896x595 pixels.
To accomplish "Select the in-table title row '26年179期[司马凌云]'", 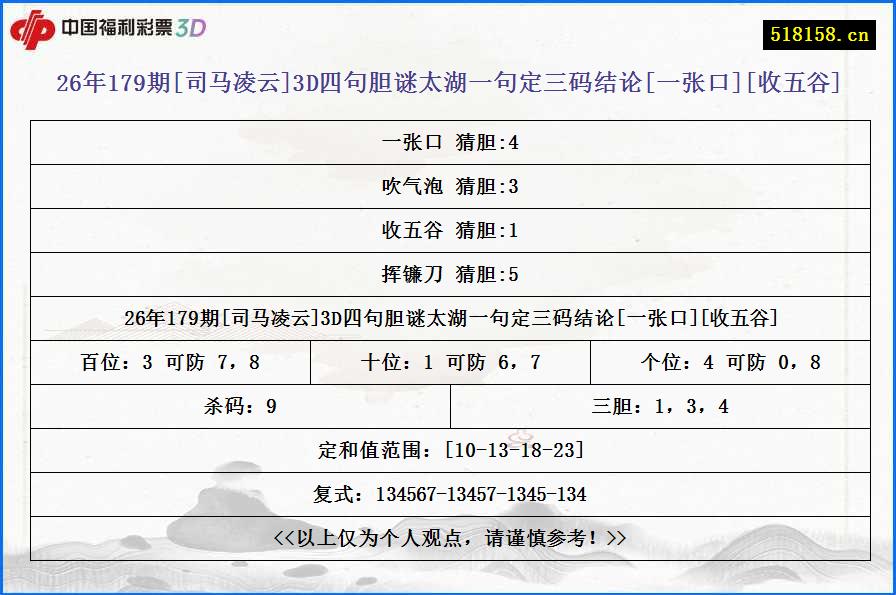I will [x=450, y=318].
